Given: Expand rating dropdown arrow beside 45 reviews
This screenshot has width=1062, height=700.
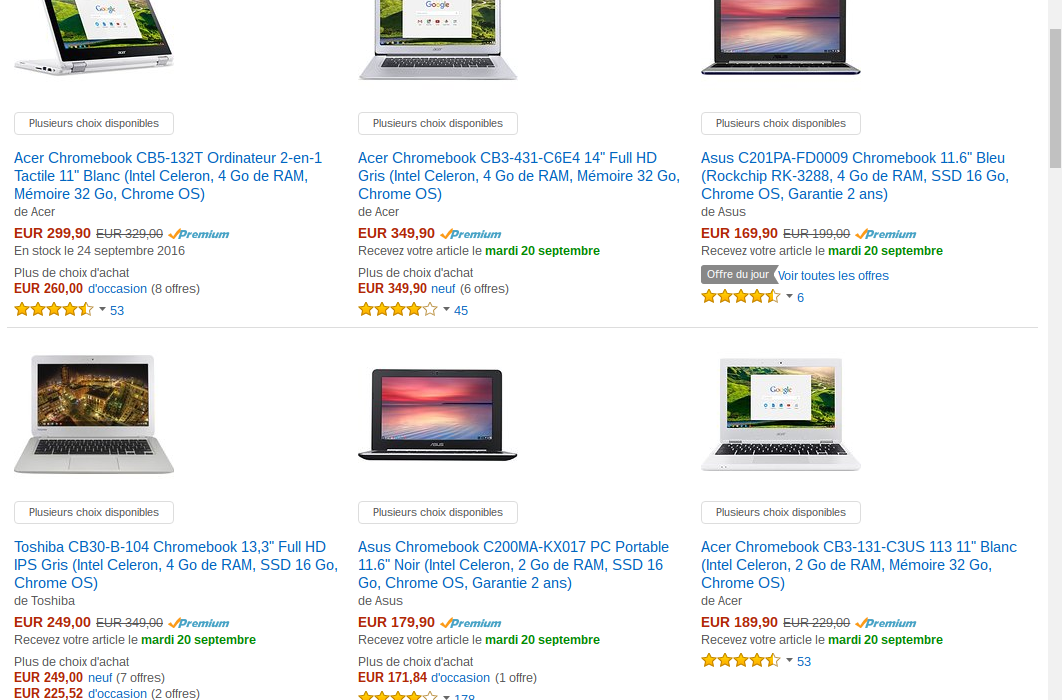Looking at the screenshot, I should [446, 309].
